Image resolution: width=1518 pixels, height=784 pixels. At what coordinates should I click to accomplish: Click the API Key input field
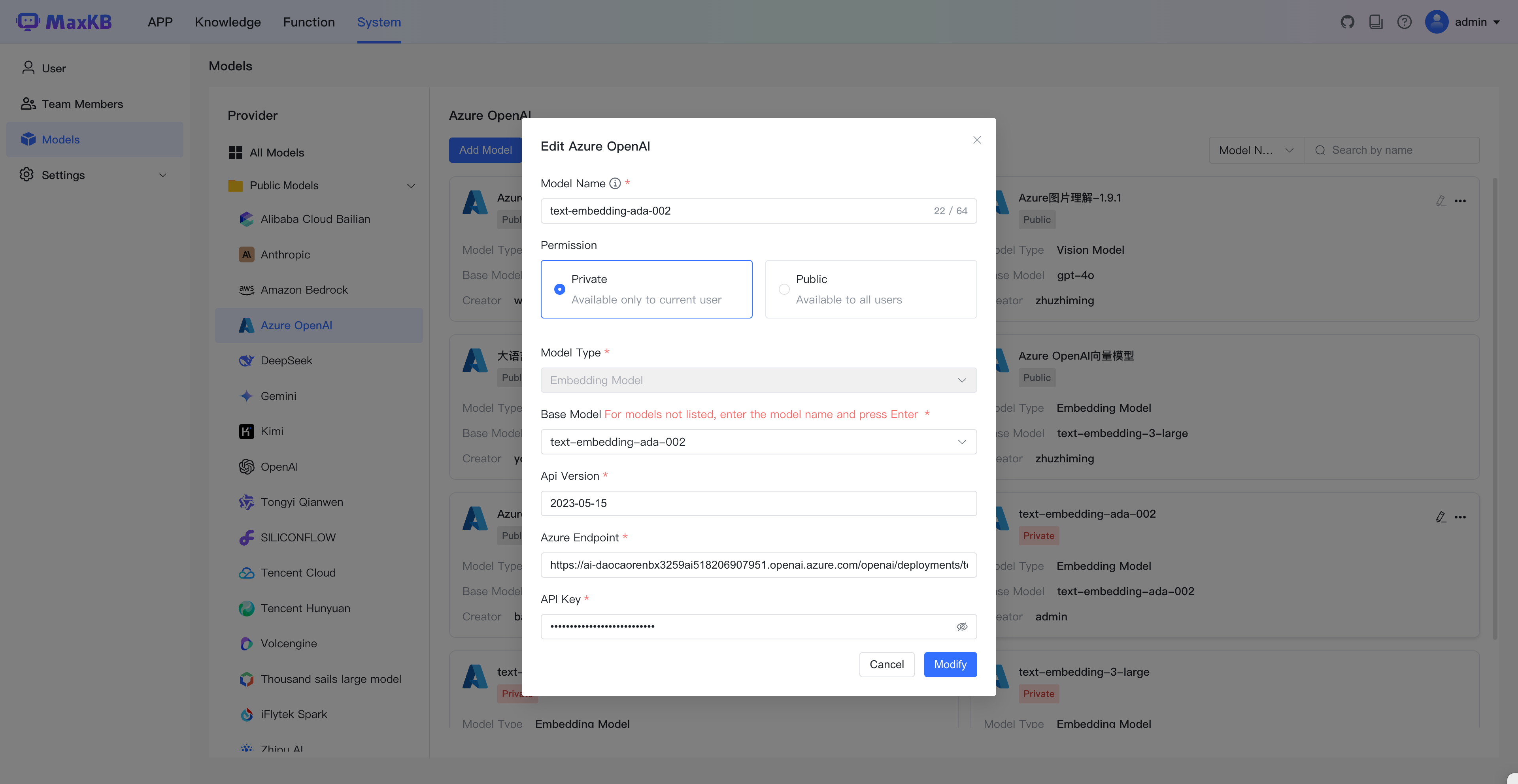point(759,626)
